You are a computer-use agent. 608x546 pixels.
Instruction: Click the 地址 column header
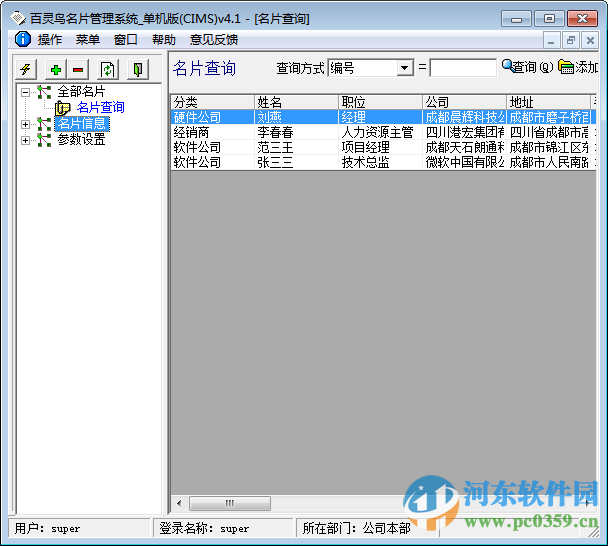[x=548, y=102]
